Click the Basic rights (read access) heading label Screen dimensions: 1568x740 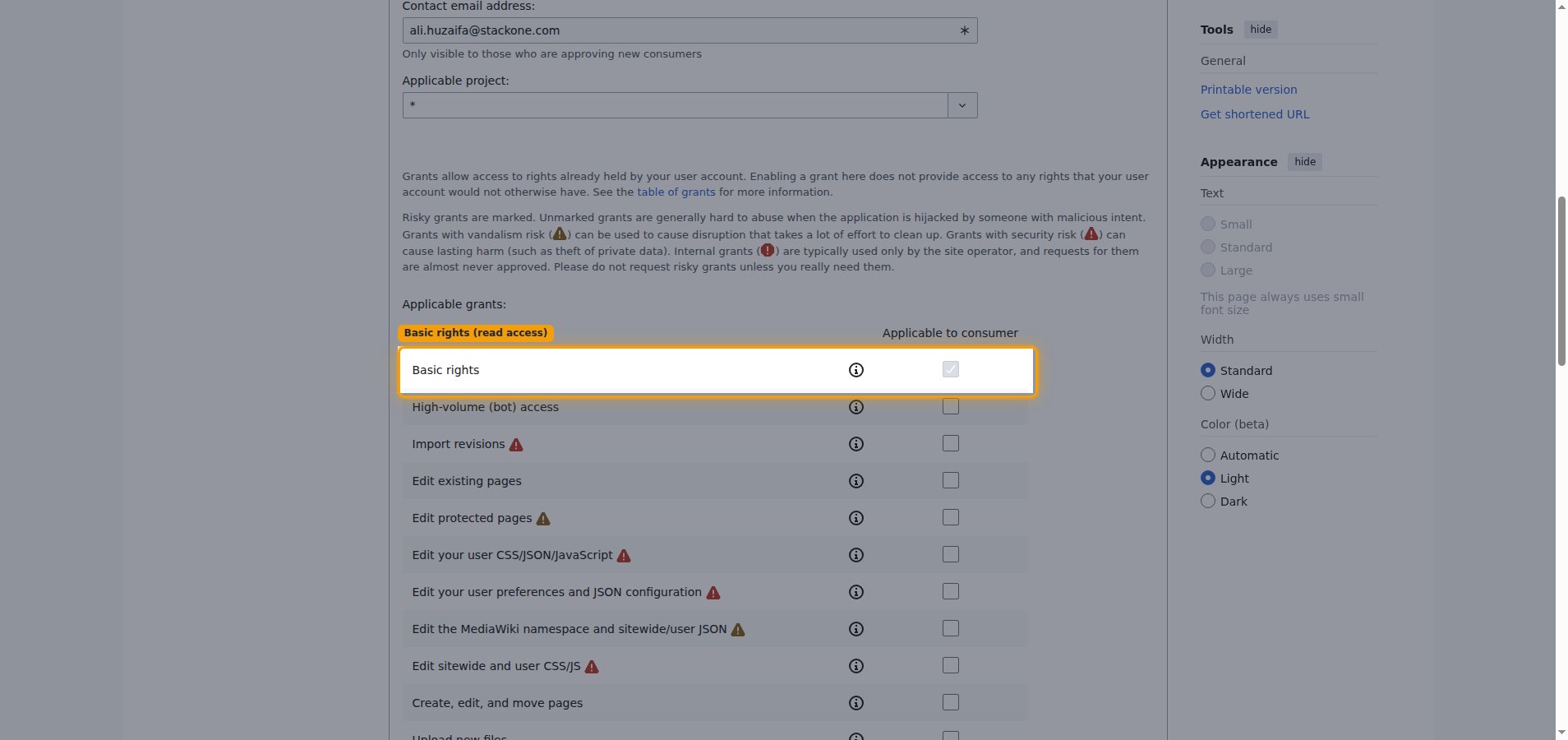(x=475, y=333)
